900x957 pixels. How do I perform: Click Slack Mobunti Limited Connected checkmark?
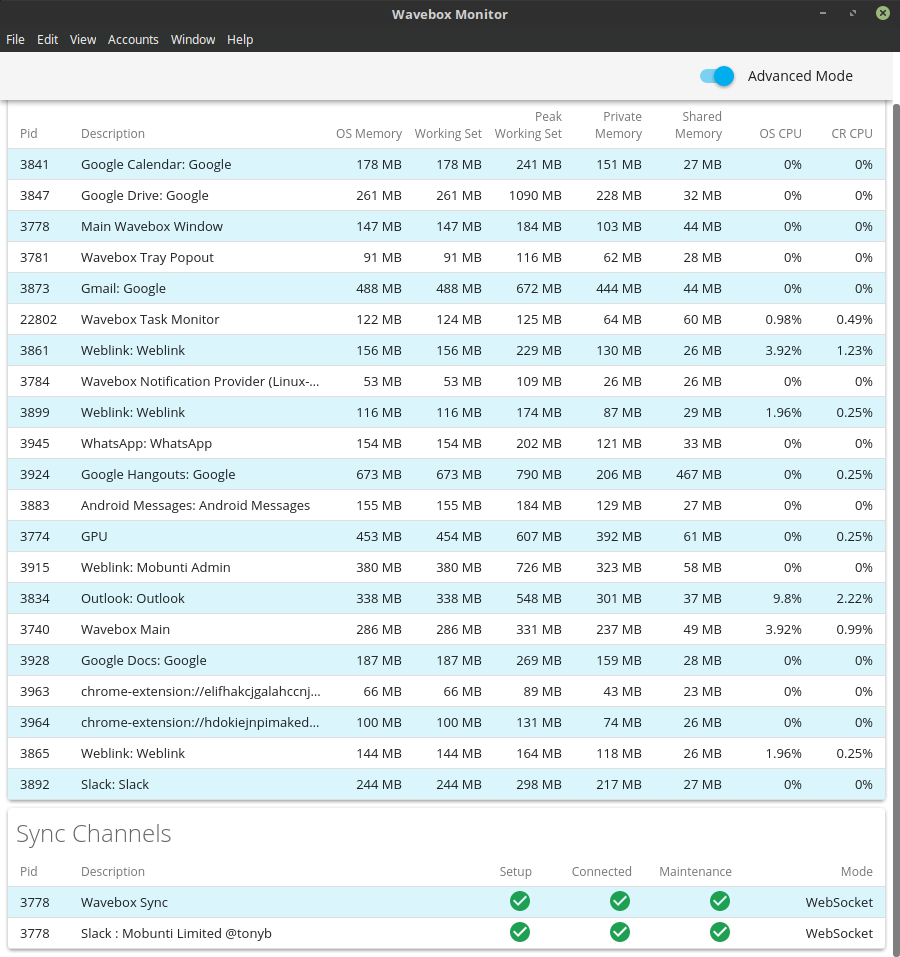pyautogui.click(x=620, y=933)
